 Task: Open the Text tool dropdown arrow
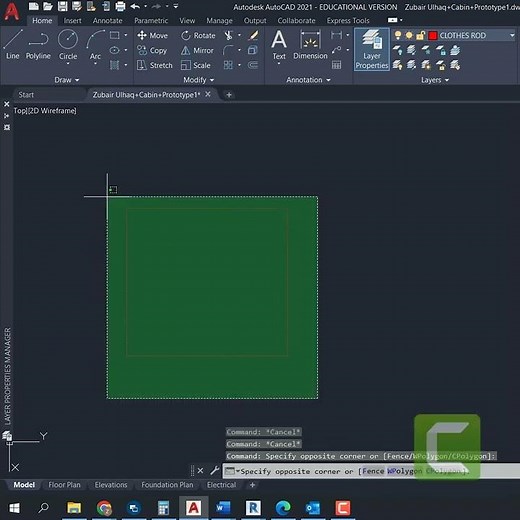click(279, 63)
